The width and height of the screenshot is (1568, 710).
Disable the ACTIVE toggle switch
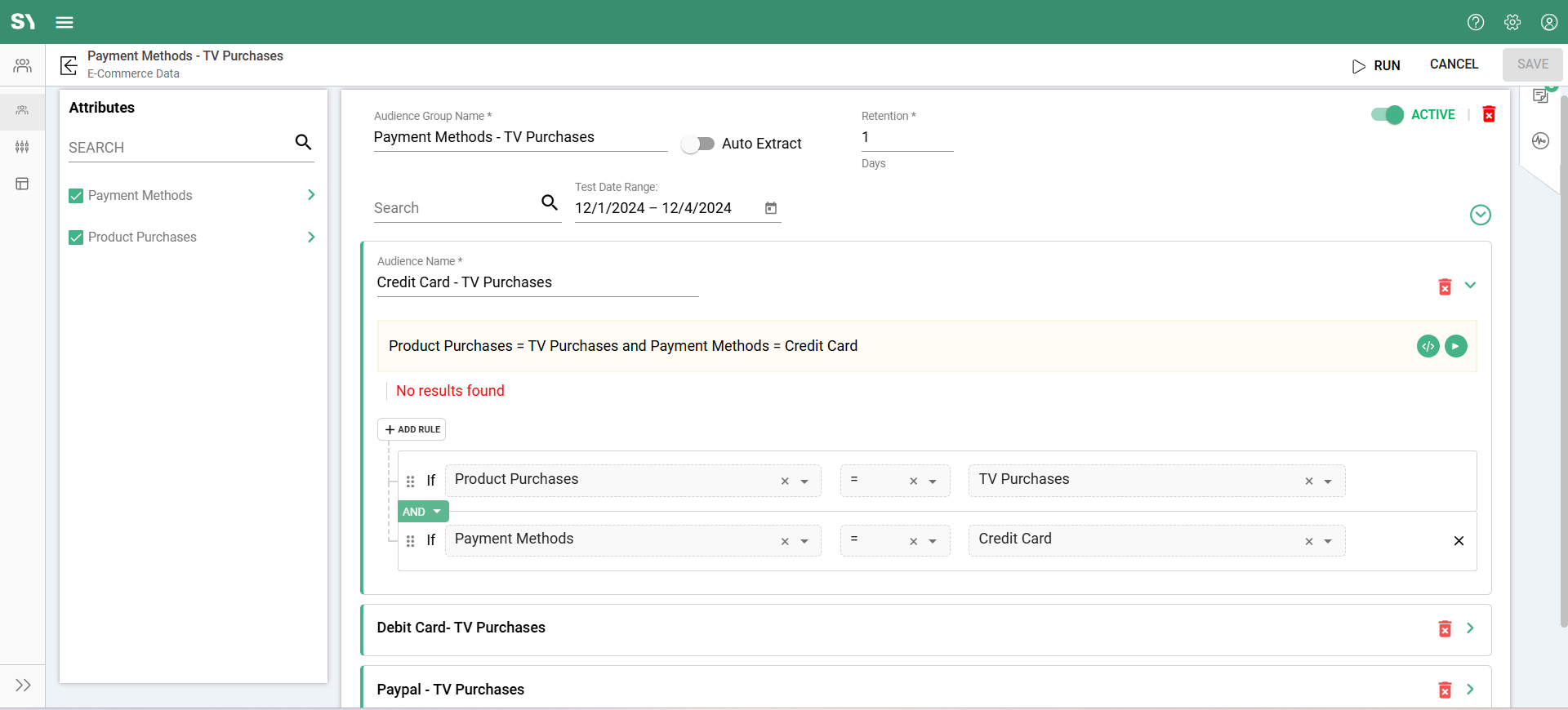point(1387,115)
